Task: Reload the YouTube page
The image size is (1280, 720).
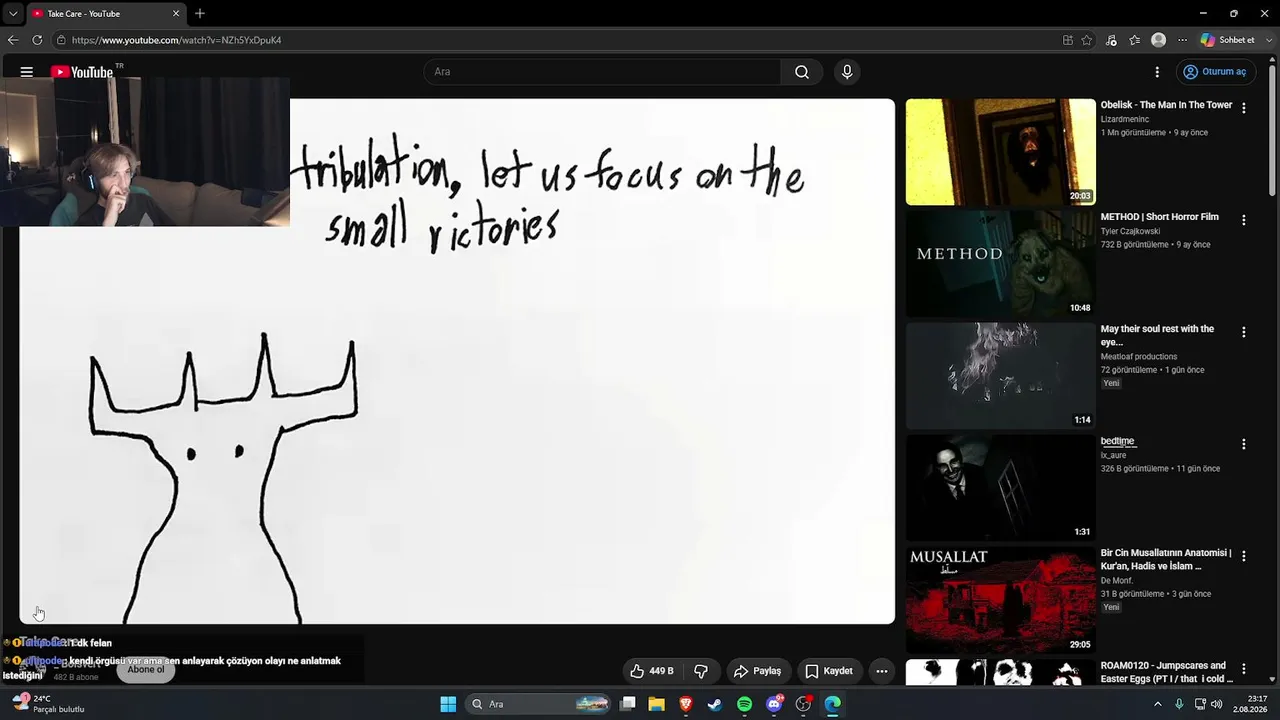Action: click(x=37, y=40)
